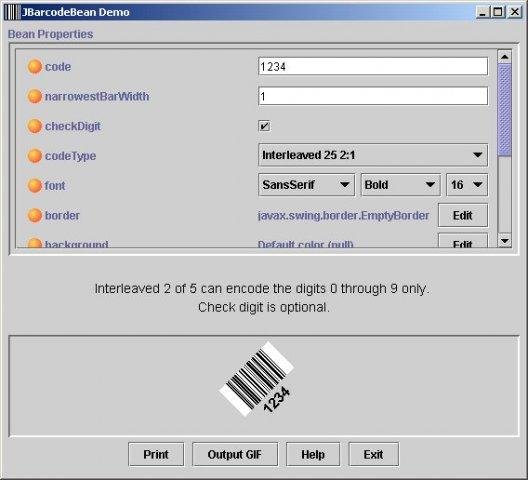Click the rotated barcode preview image
The height and width of the screenshot is (480, 528).
click(x=257, y=379)
